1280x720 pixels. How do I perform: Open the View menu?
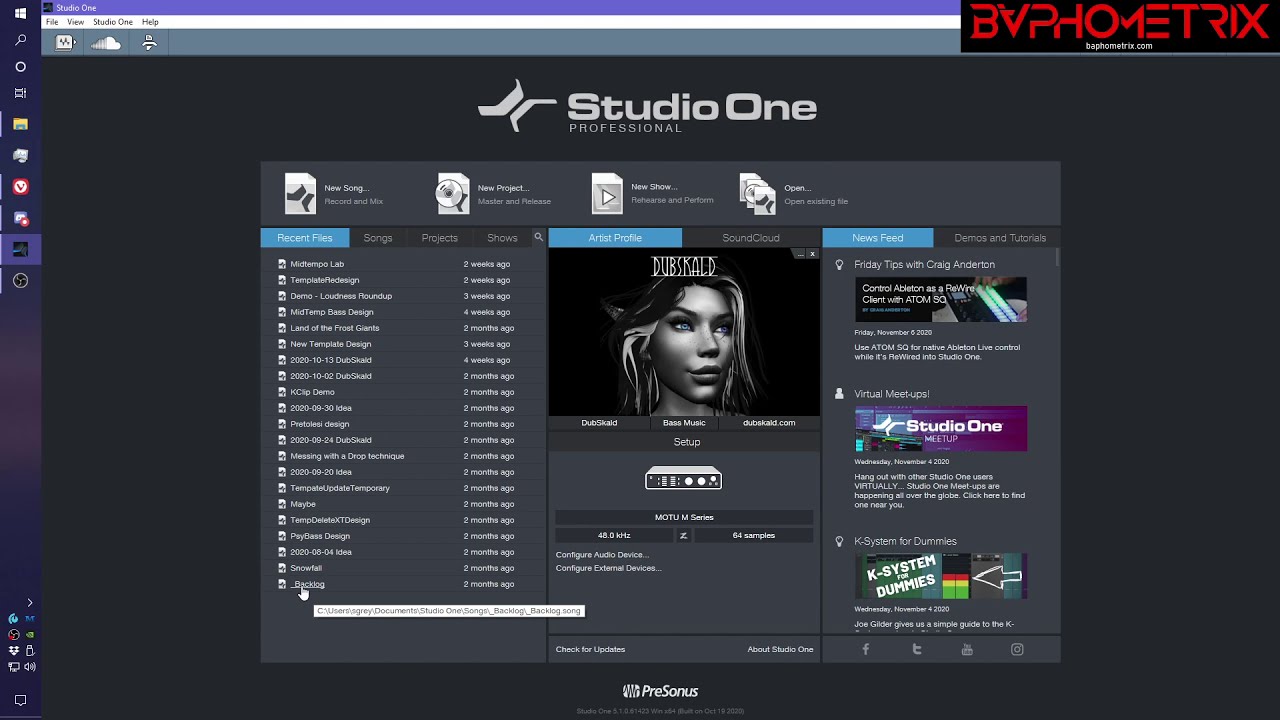click(75, 22)
